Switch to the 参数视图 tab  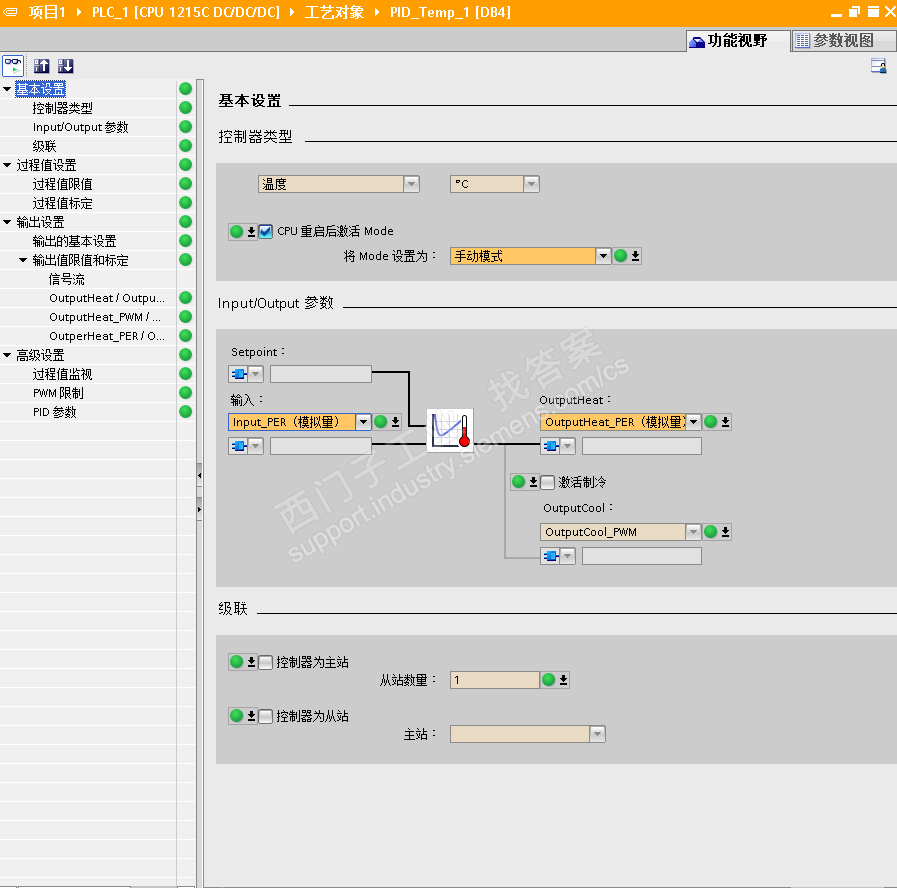(843, 41)
